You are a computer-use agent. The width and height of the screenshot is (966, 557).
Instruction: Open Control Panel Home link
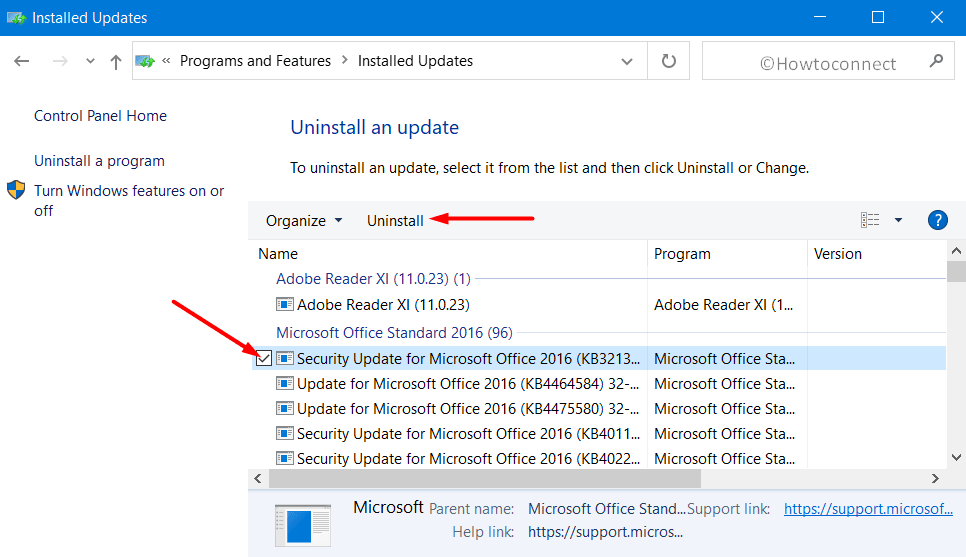tap(100, 116)
